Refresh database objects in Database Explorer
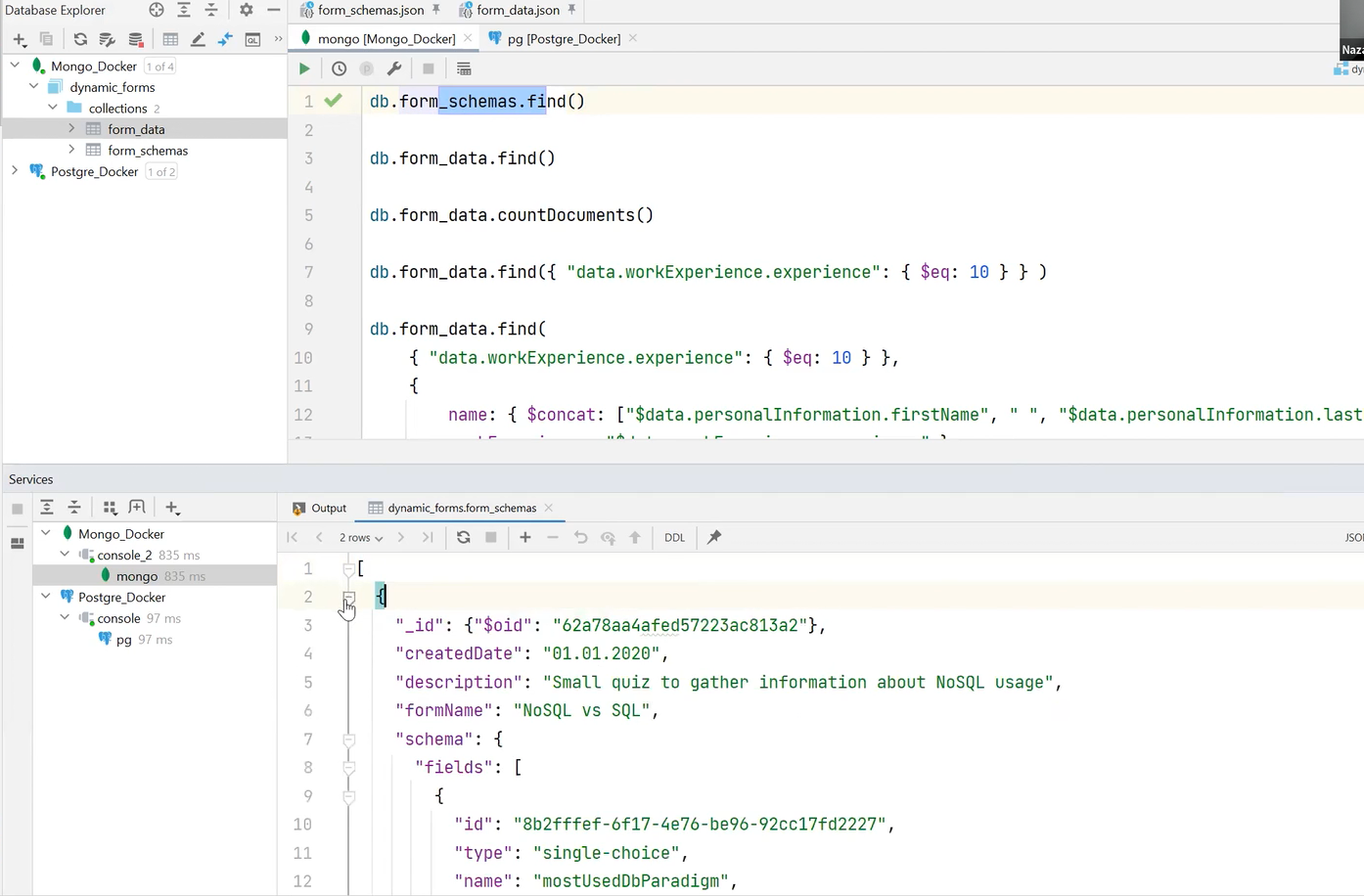 [x=80, y=39]
